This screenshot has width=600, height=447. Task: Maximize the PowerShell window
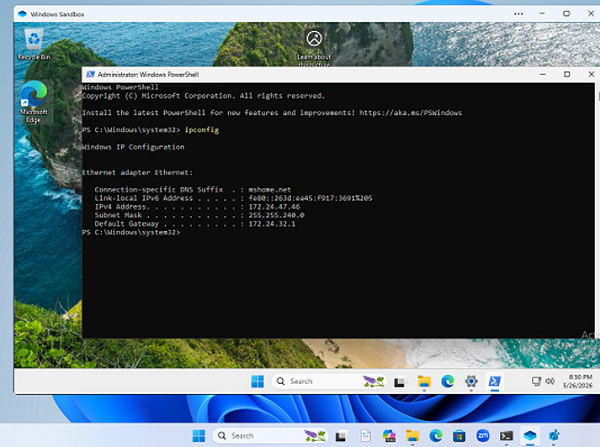click(x=567, y=74)
